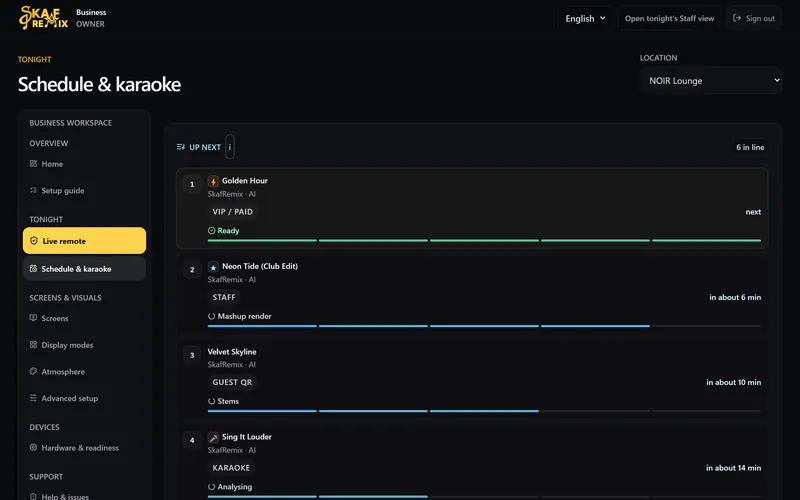Image resolution: width=800 pixels, height=500 pixels.
Task: Click the 'in about 6 min' text
Action: pos(735,297)
